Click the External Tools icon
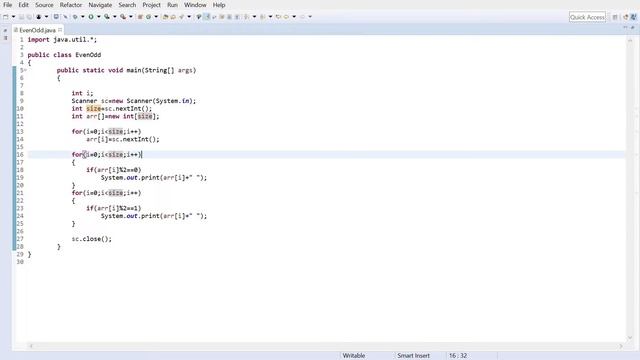This screenshot has height=360, width=640. pos(123,17)
